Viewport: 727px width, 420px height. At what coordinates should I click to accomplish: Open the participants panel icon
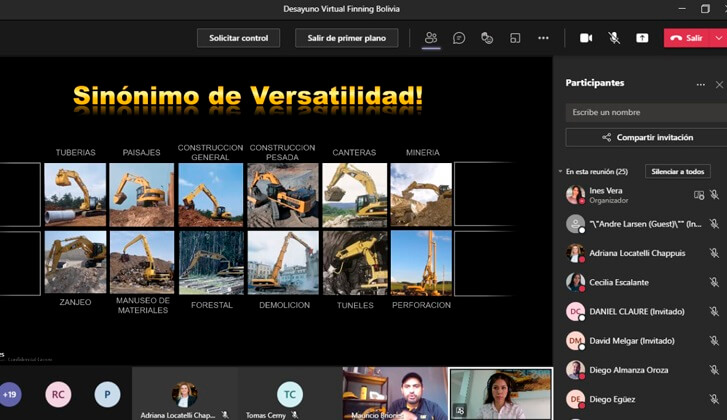point(431,38)
